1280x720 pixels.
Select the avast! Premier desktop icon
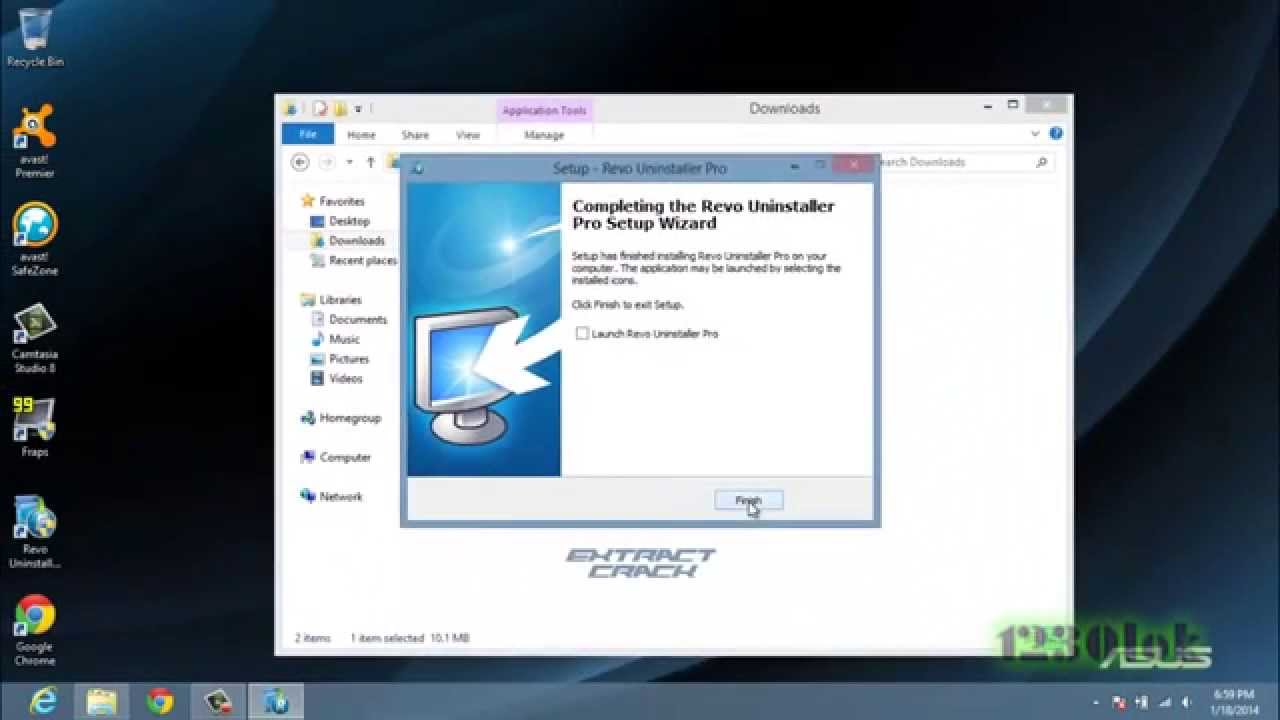35,141
